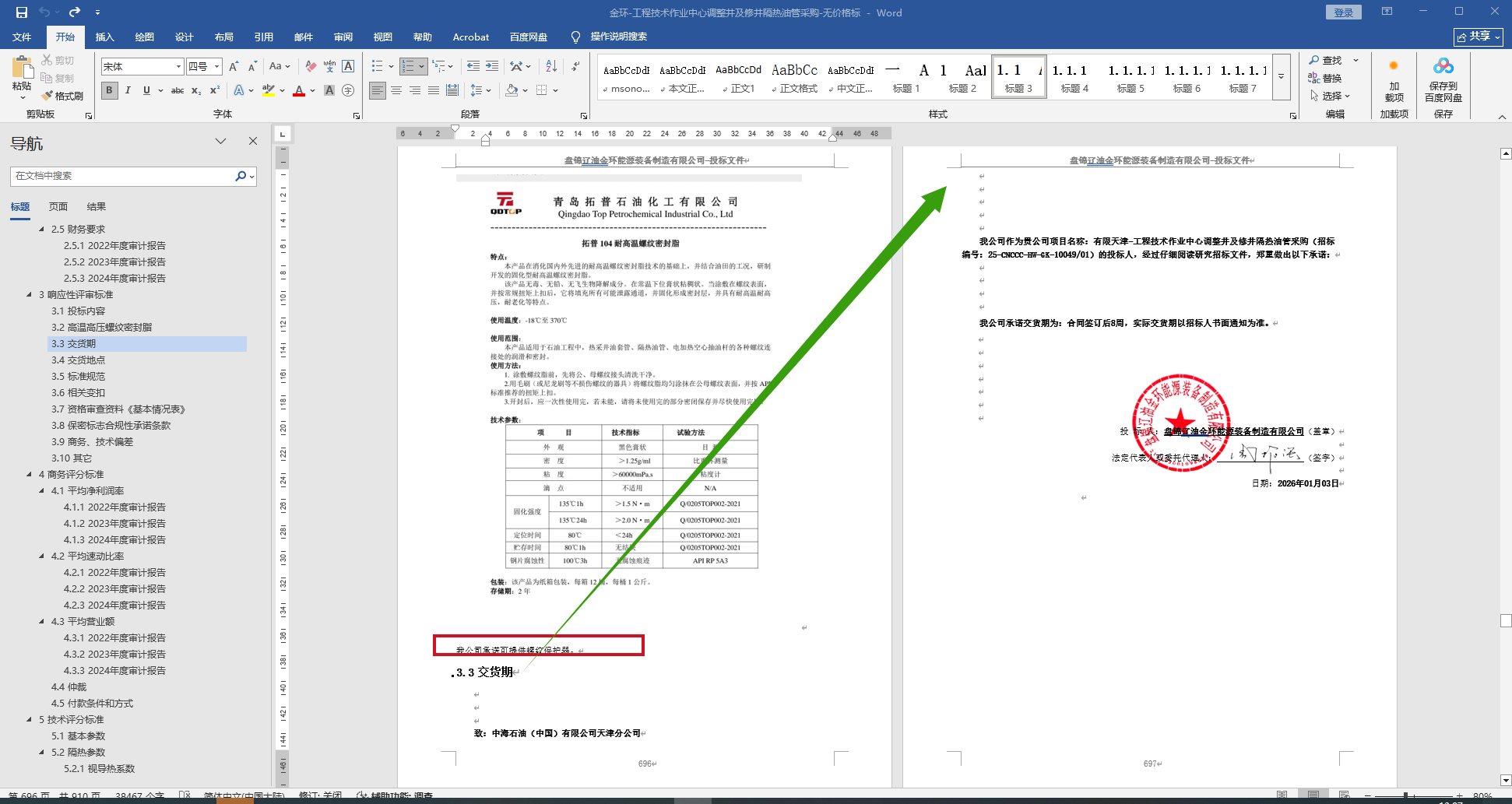Screen dimensions: 1512x804
Task: Align paragraph text to the left
Action: pos(378,90)
